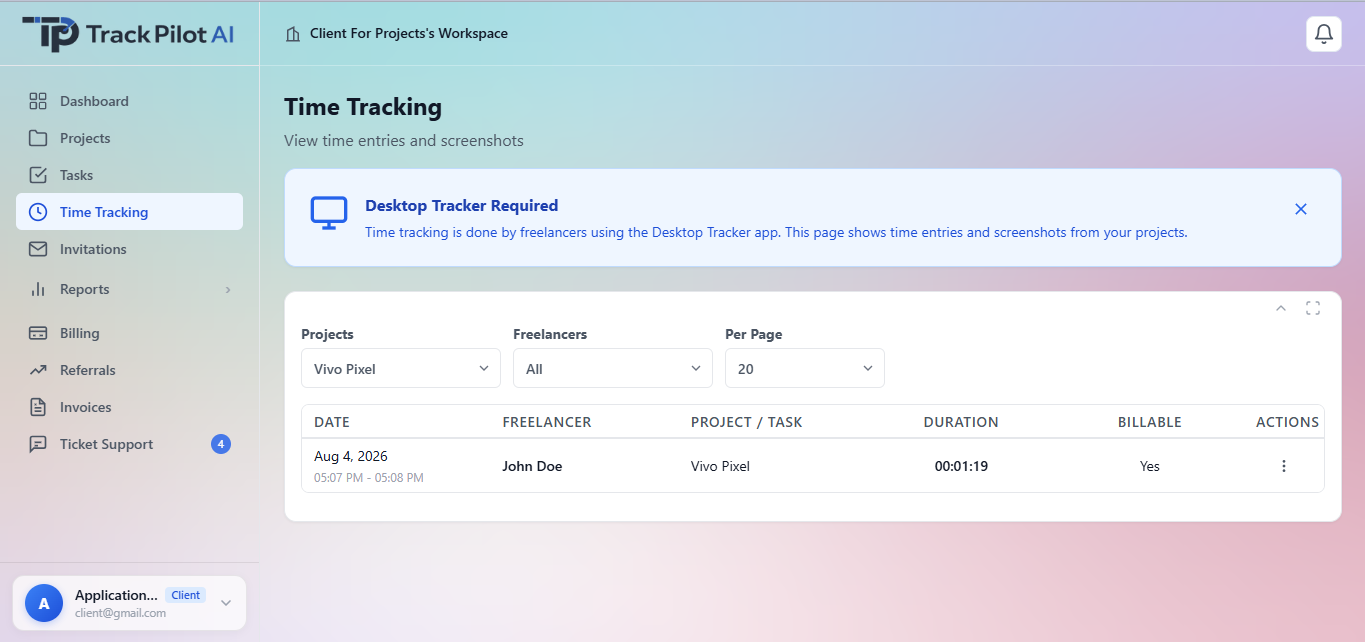Click the DATE column header
The width and height of the screenshot is (1365, 642).
click(x=332, y=422)
